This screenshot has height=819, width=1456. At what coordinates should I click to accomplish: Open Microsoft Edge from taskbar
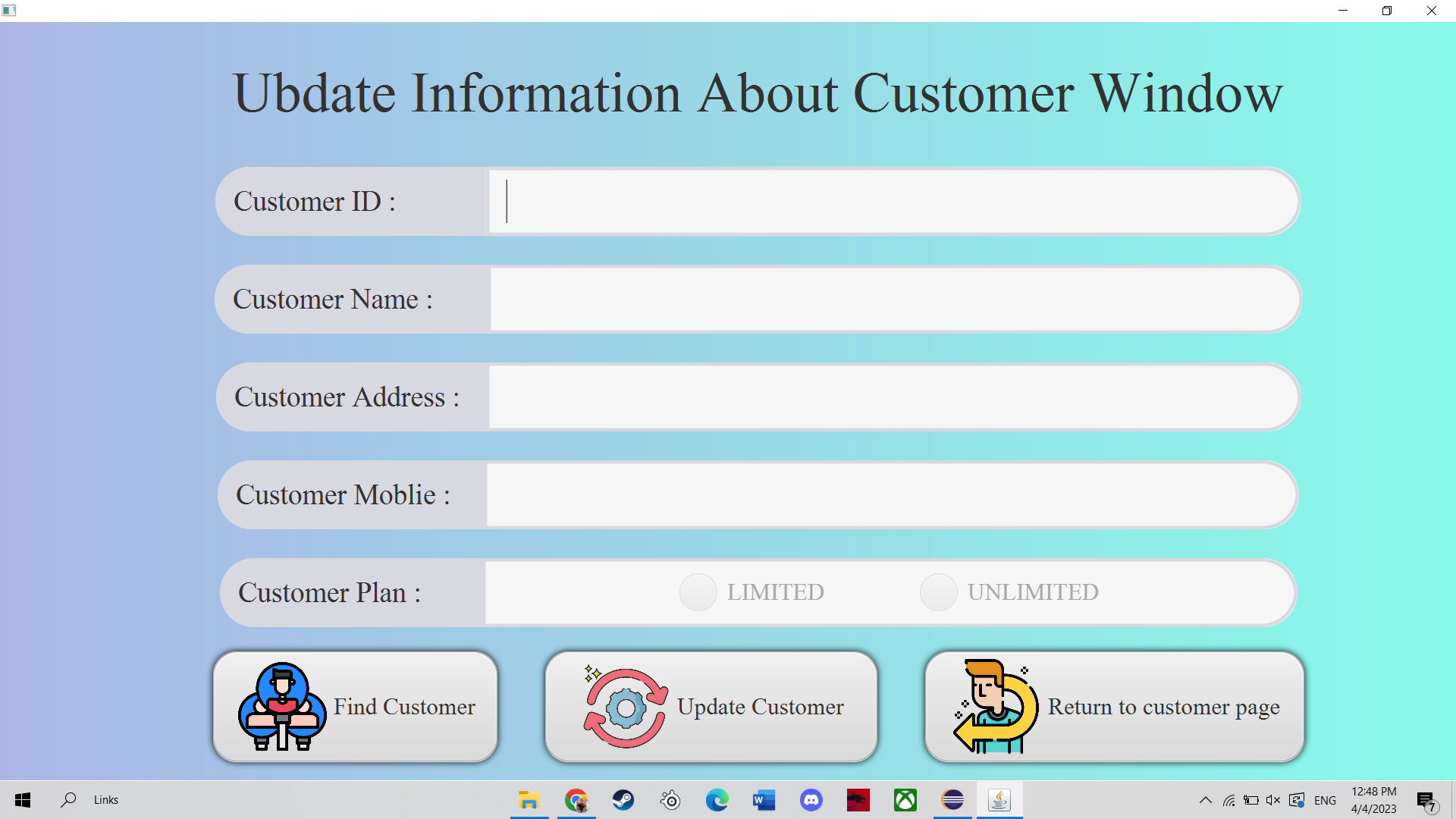tap(717, 800)
